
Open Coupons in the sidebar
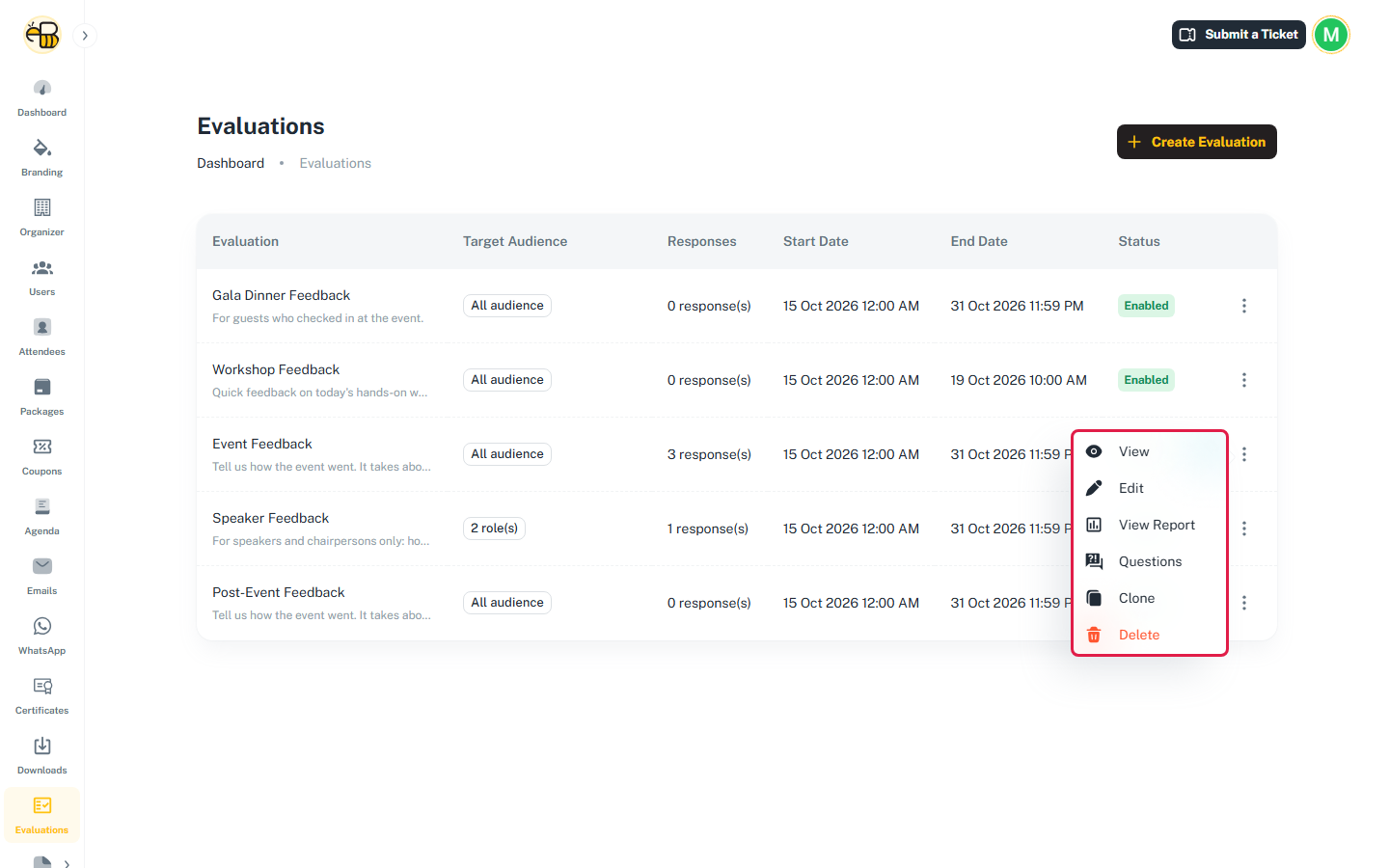tap(42, 456)
